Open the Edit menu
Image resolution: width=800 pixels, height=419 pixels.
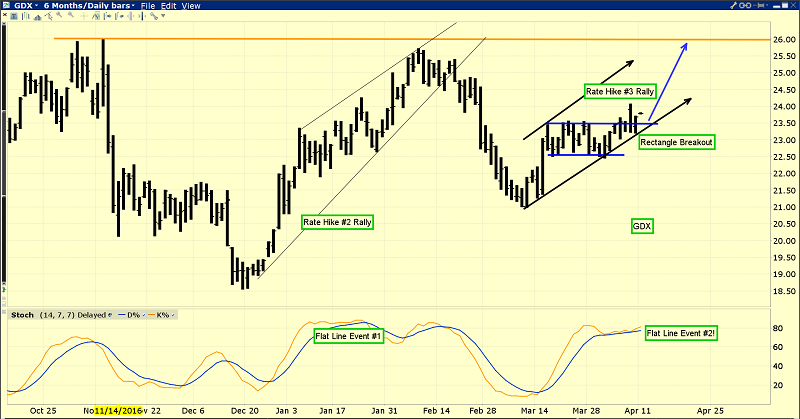[x=168, y=6]
